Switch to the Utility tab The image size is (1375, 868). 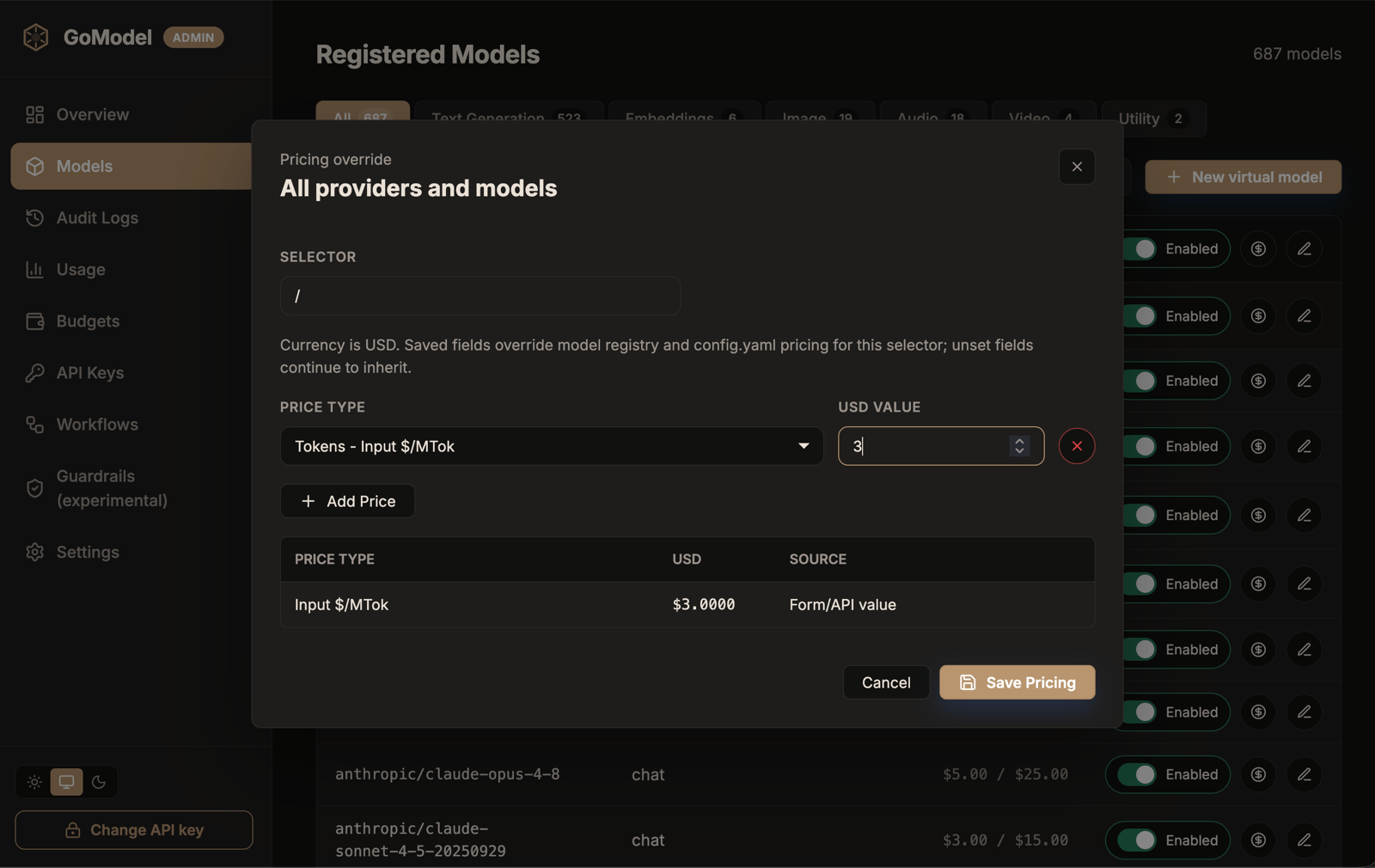(1153, 119)
